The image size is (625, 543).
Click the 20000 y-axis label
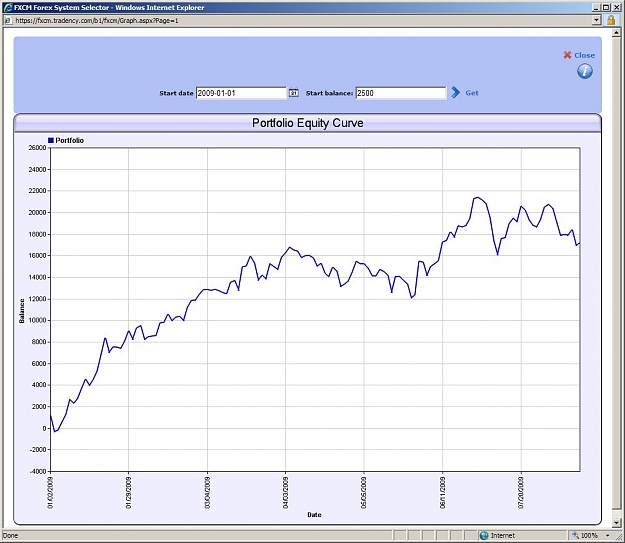37,212
